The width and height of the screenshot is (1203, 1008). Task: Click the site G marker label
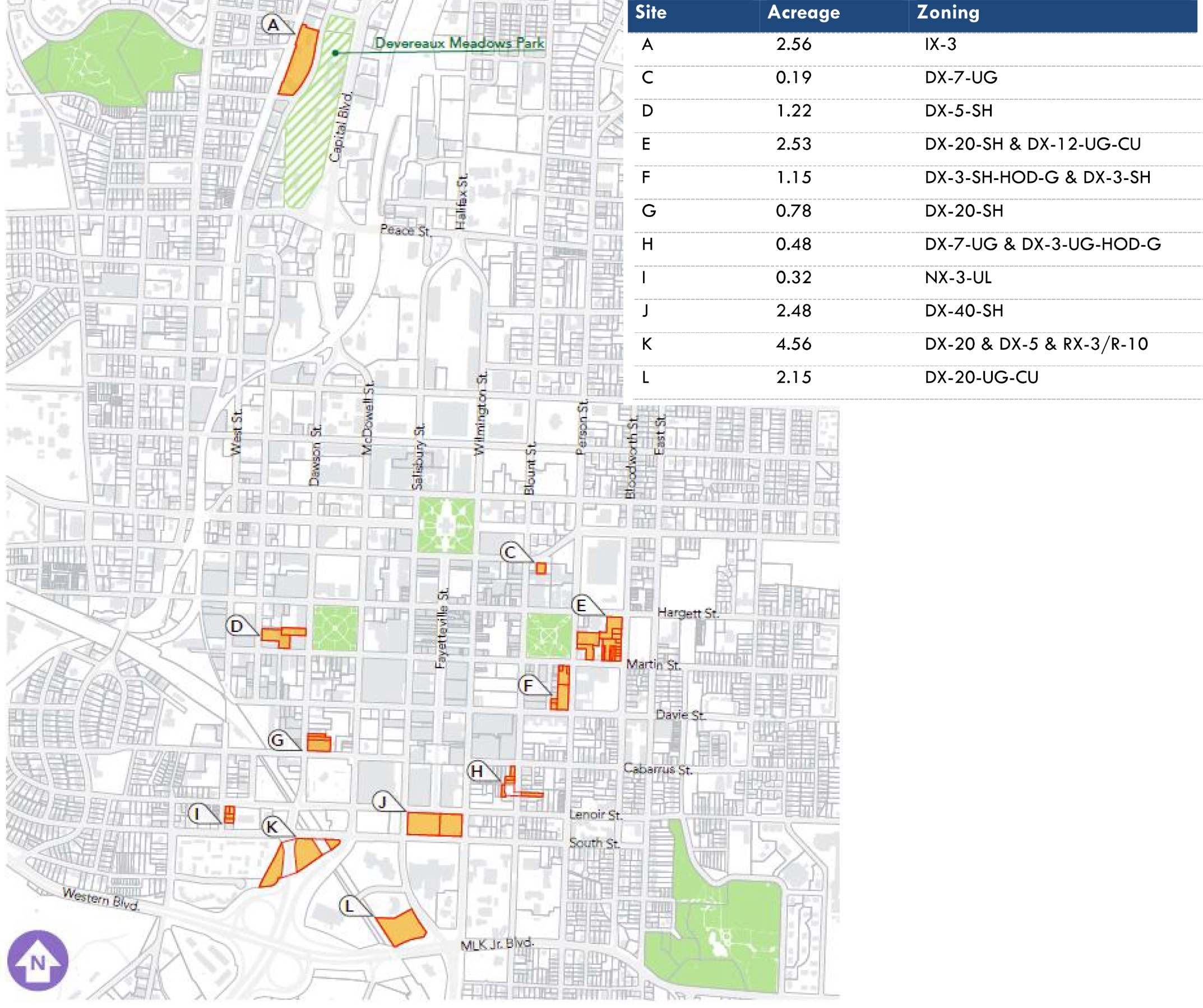(278, 740)
